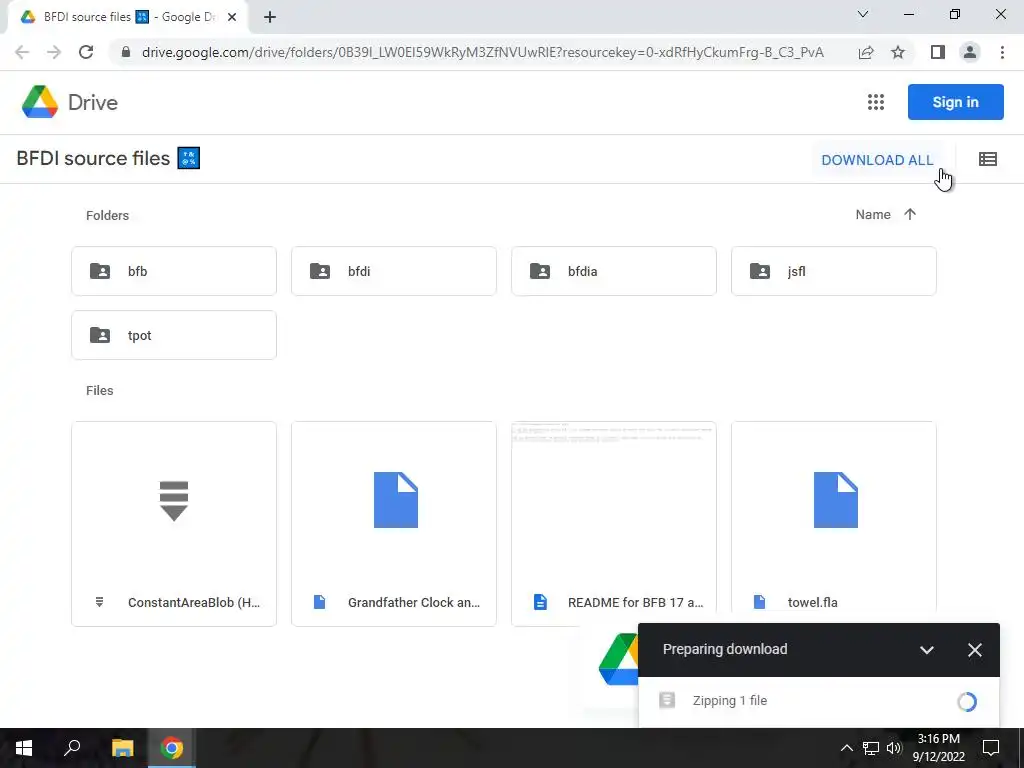This screenshot has height=768, width=1024.
Task: Open towel.fla file thumbnail
Action: coord(834,500)
